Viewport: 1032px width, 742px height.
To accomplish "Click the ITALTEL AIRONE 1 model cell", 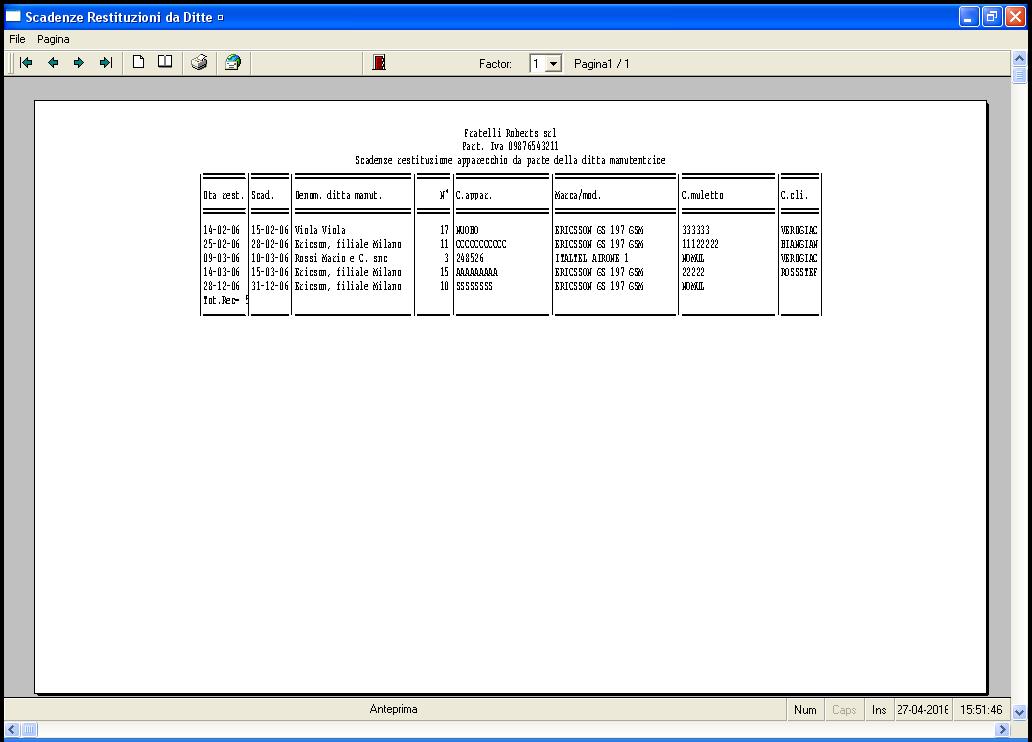I will pyautogui.click(x=592, y=258).
